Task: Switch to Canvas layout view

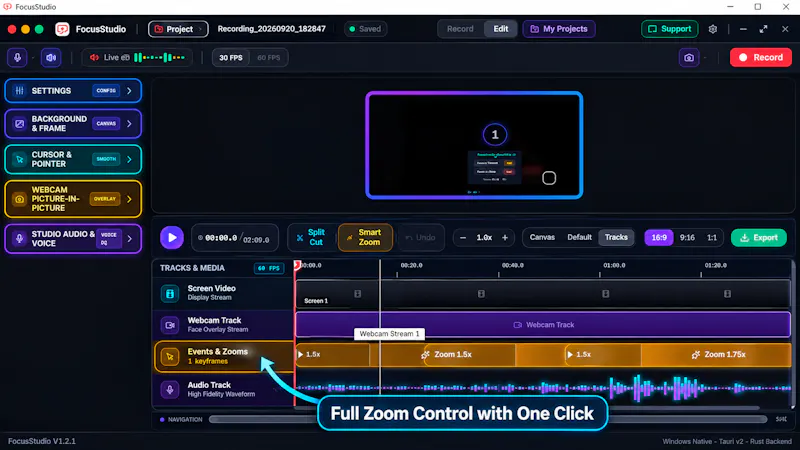Action: tap(542, 237)
